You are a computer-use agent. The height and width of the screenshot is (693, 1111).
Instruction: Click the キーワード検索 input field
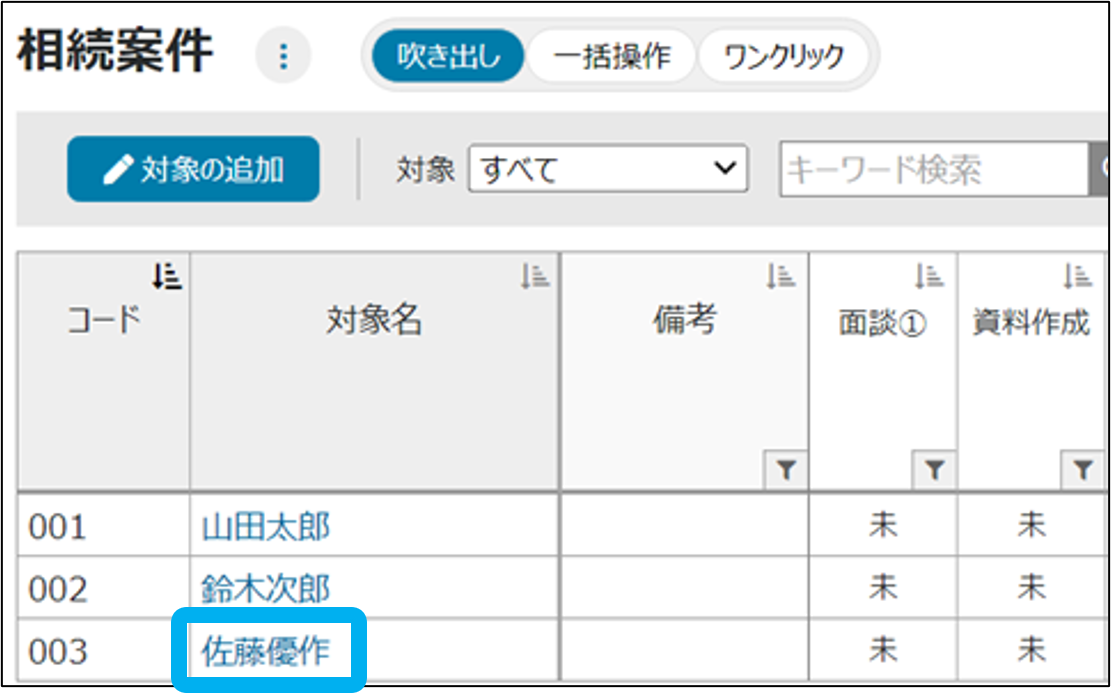[x=933, y=169]
